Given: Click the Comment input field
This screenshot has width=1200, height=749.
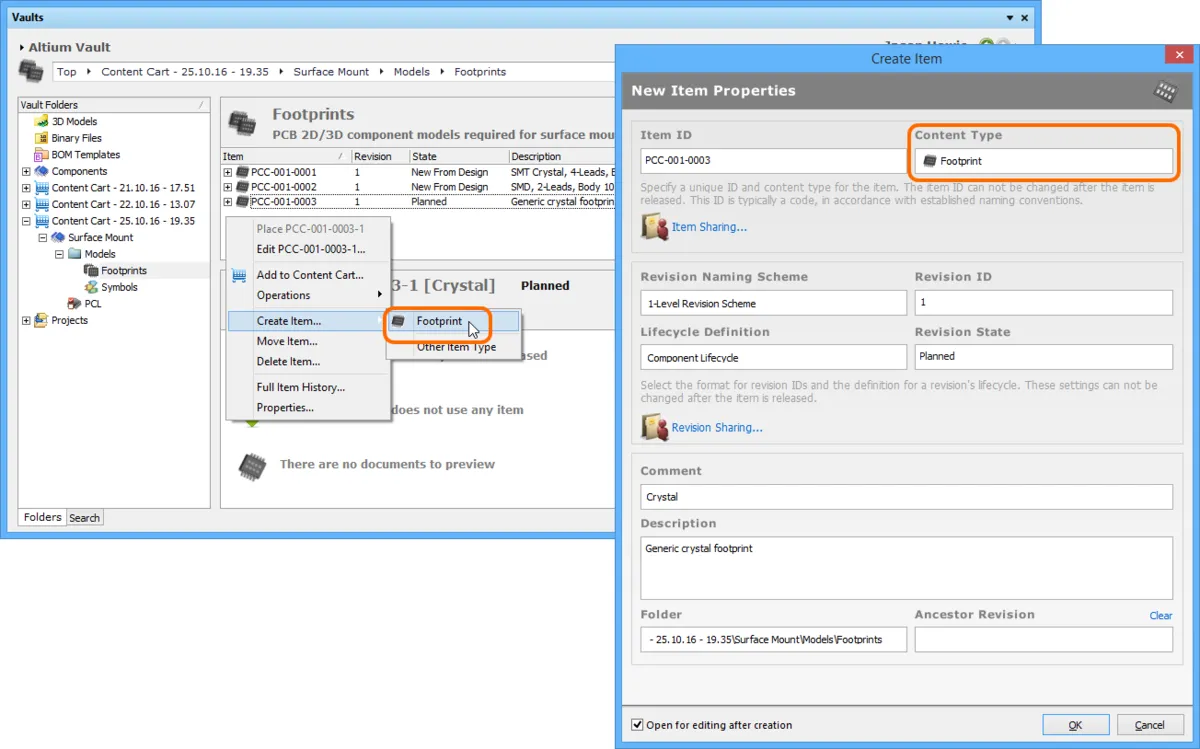Looking at the screenshot, I should (x=907, y=497).
